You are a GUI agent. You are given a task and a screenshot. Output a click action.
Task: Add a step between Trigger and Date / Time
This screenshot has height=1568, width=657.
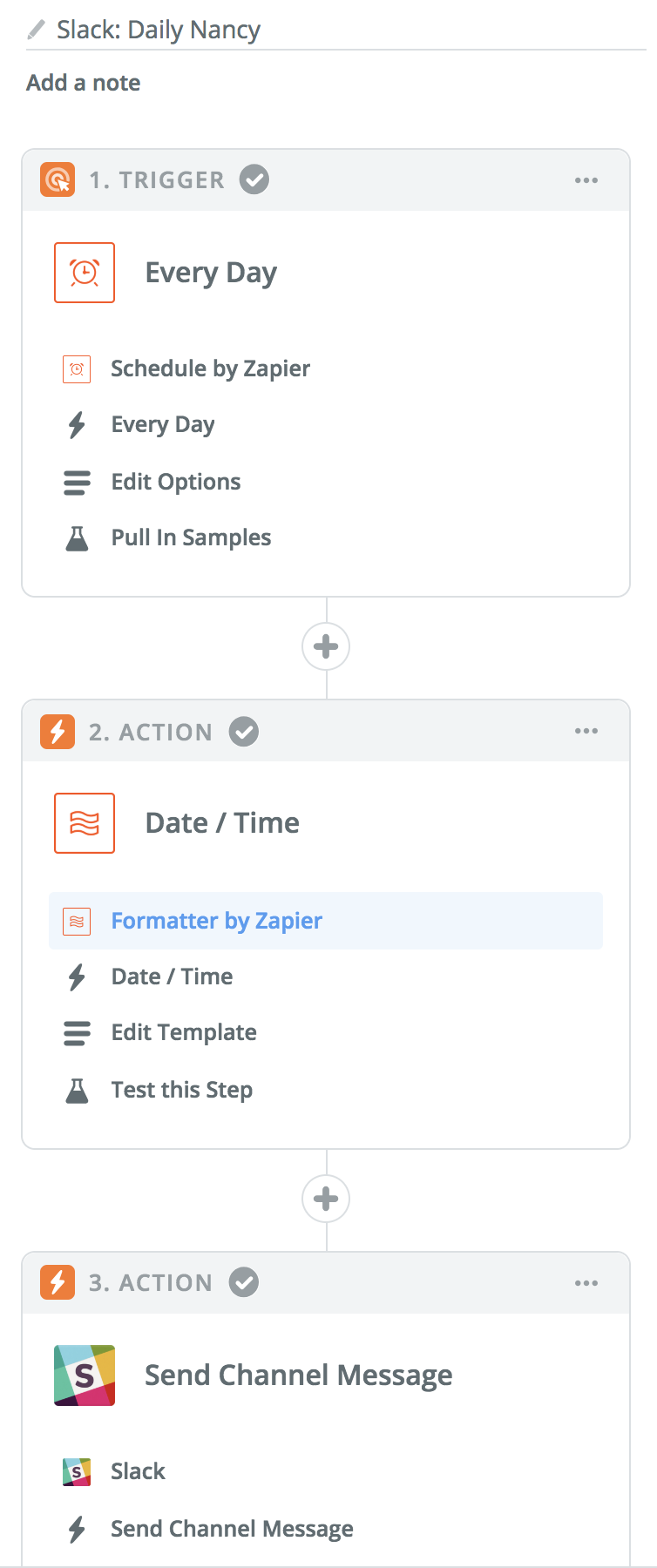(326, 646)
